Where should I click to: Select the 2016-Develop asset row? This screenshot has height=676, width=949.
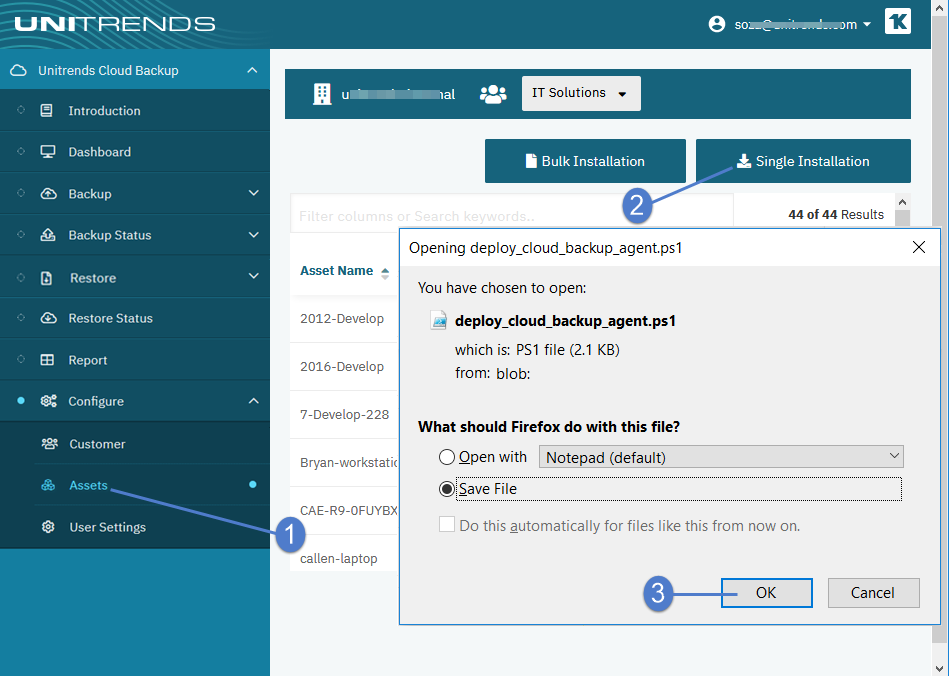[344, 366]
